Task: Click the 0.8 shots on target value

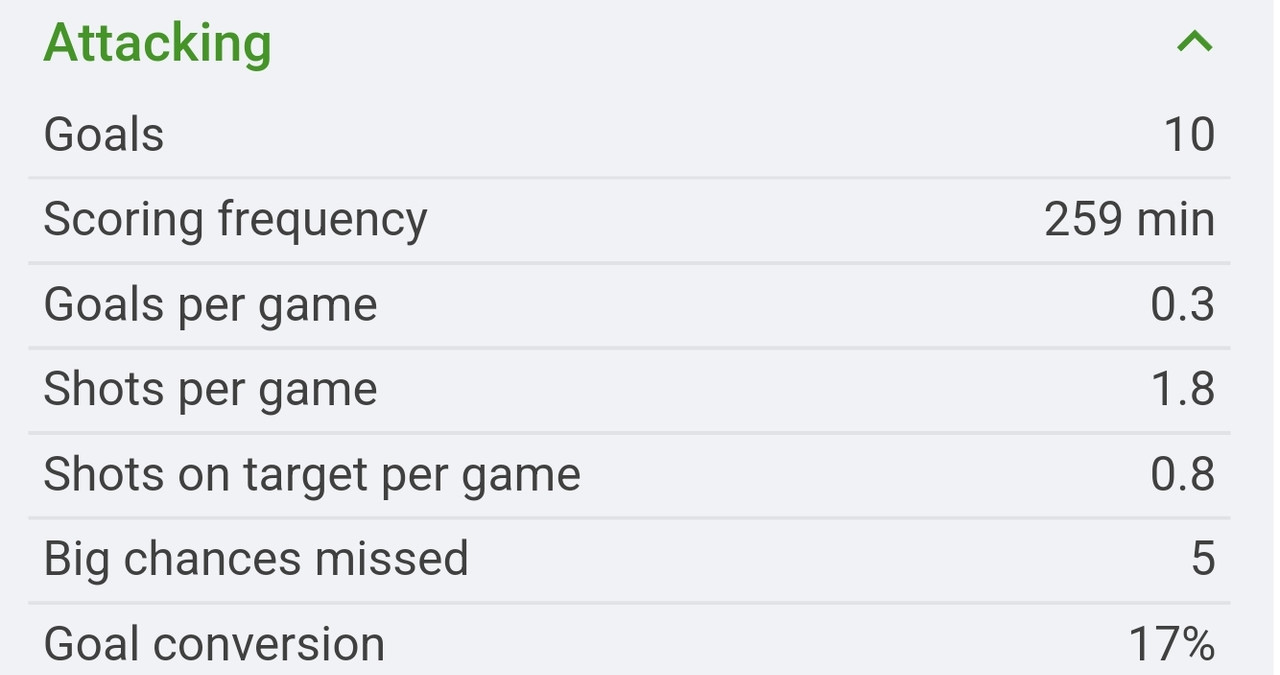Action: [1183, 474]
